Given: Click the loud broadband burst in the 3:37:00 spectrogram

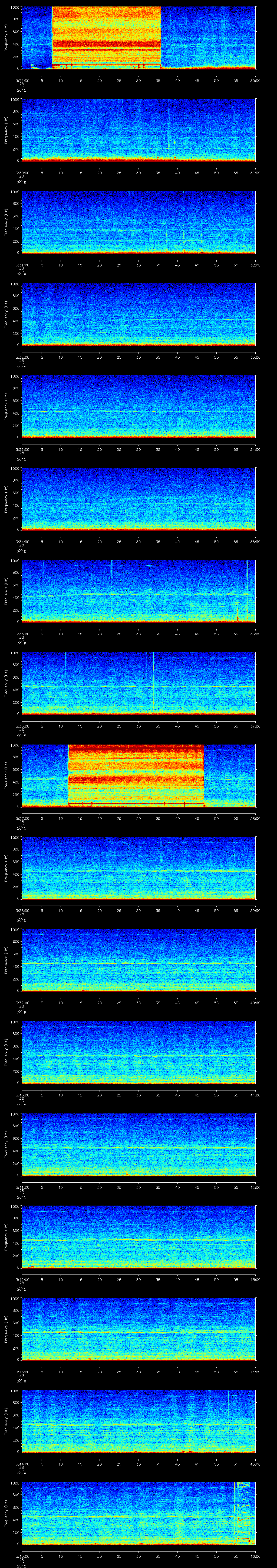Looking at the screenshot, I should click(136, 775).
